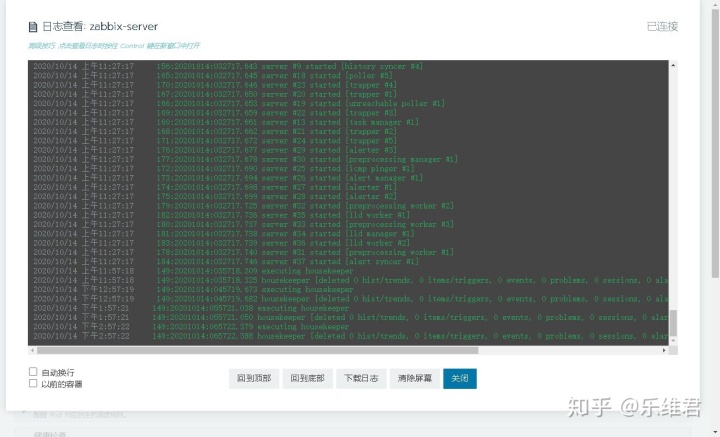The width and height of the screenshot is (720, 437).
Task: Click the 回到顶部 button
Action: [x=254, y=378]
